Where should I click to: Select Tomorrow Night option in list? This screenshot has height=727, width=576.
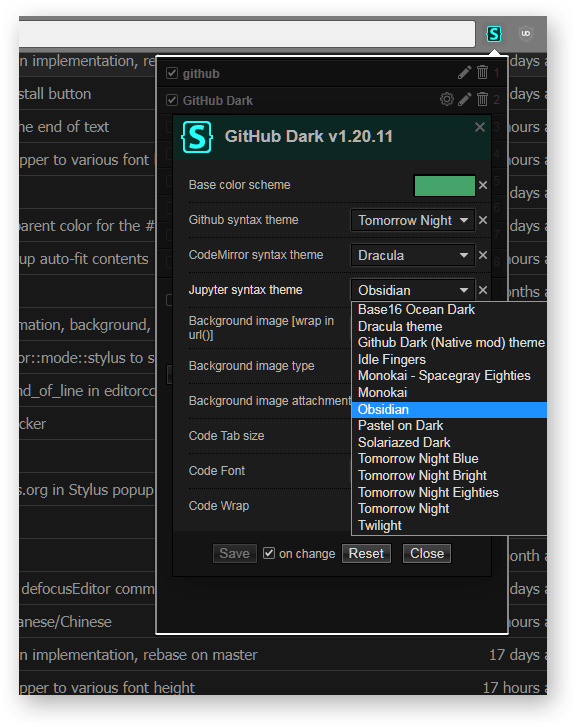(x=450, y=509)
